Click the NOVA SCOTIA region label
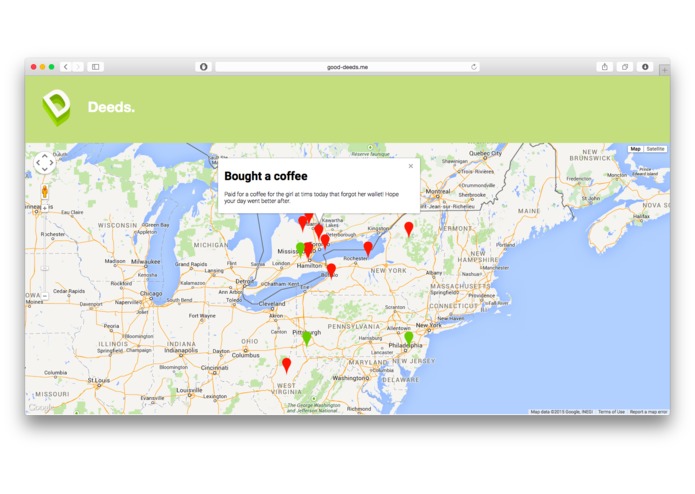The height and width of the screenshot is (494, 695). tap(656, 205)
